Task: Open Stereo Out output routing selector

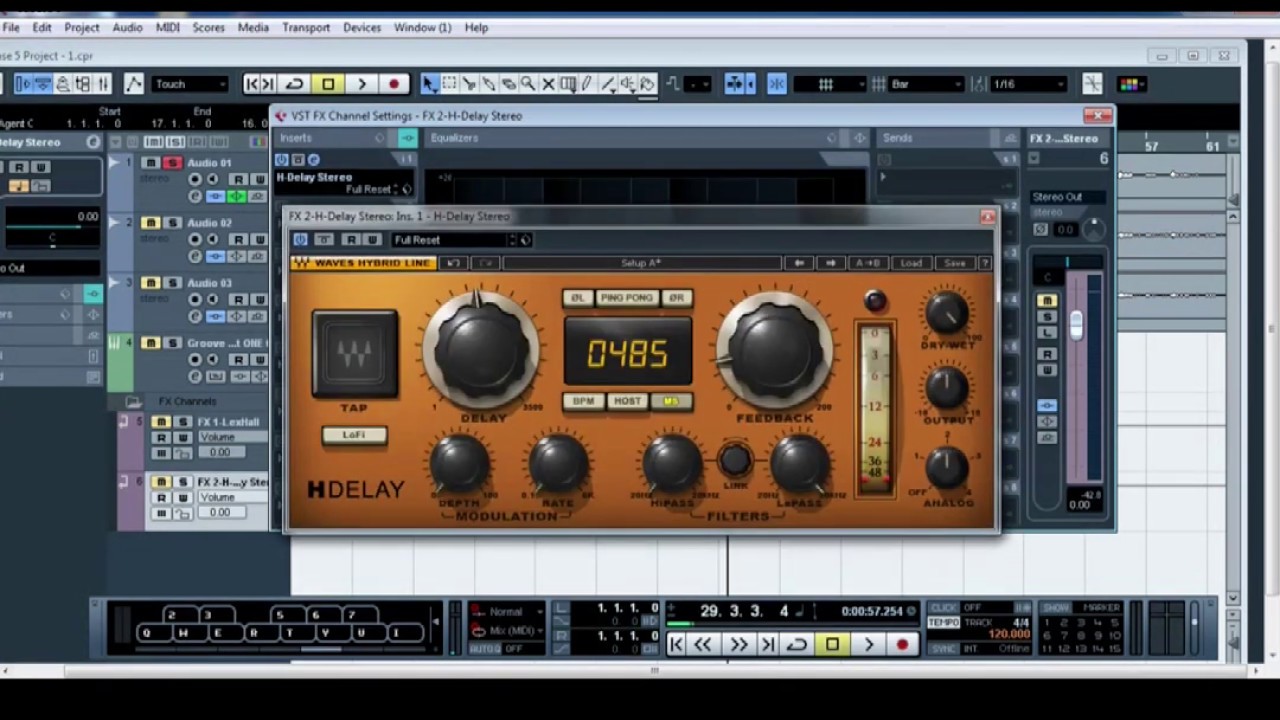Action: pos(1068,197)
